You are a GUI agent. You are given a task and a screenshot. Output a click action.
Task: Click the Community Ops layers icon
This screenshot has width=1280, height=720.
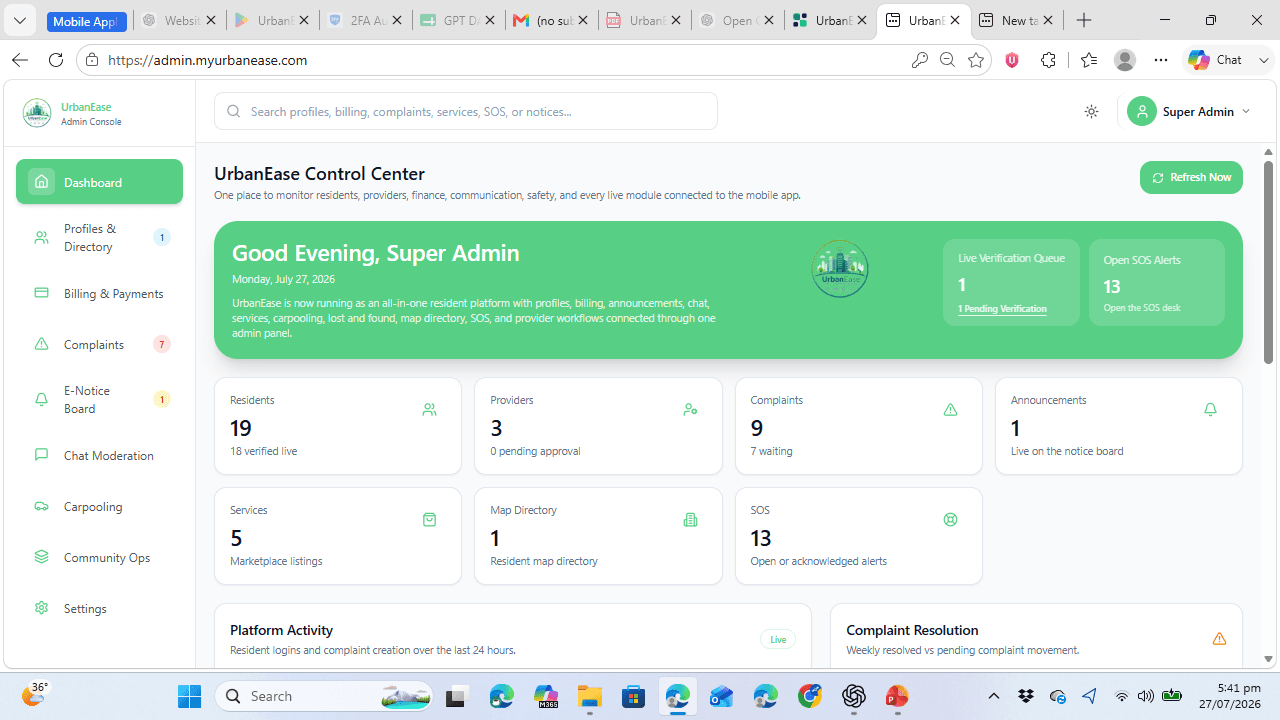click(41, 558)
